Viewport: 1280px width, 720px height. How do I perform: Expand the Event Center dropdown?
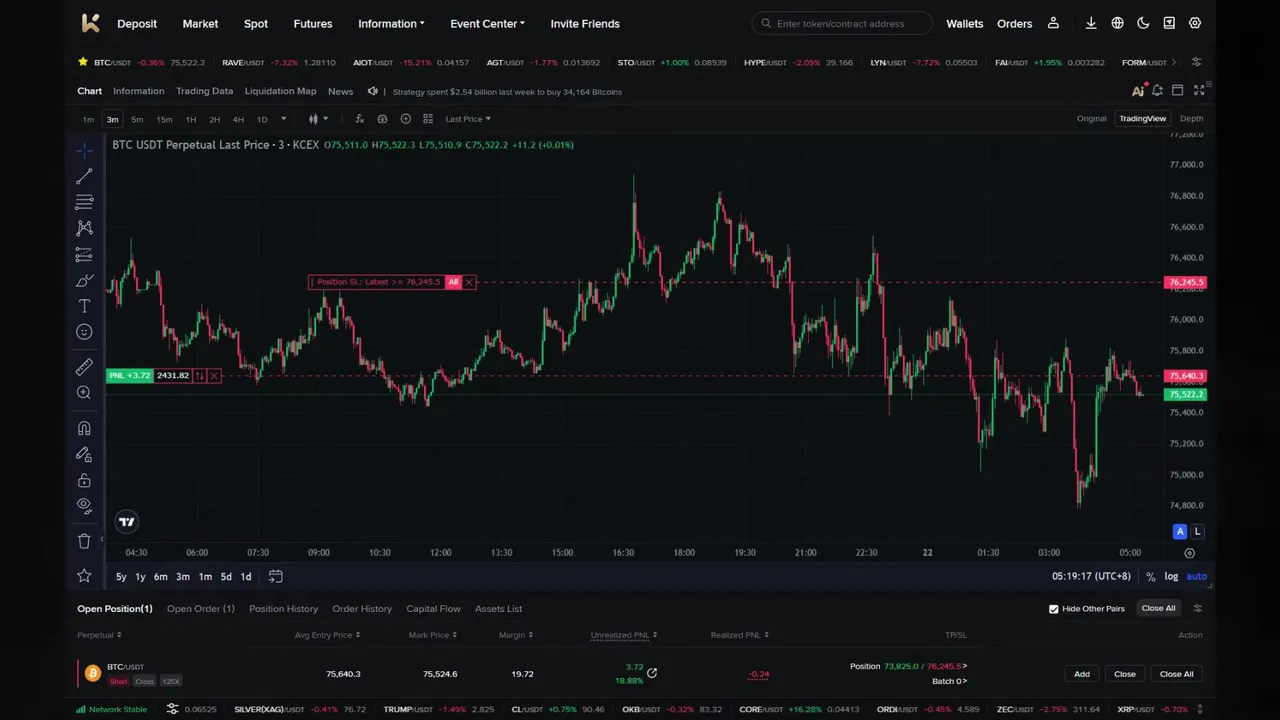pyautogui.click(x=487, y=24)
